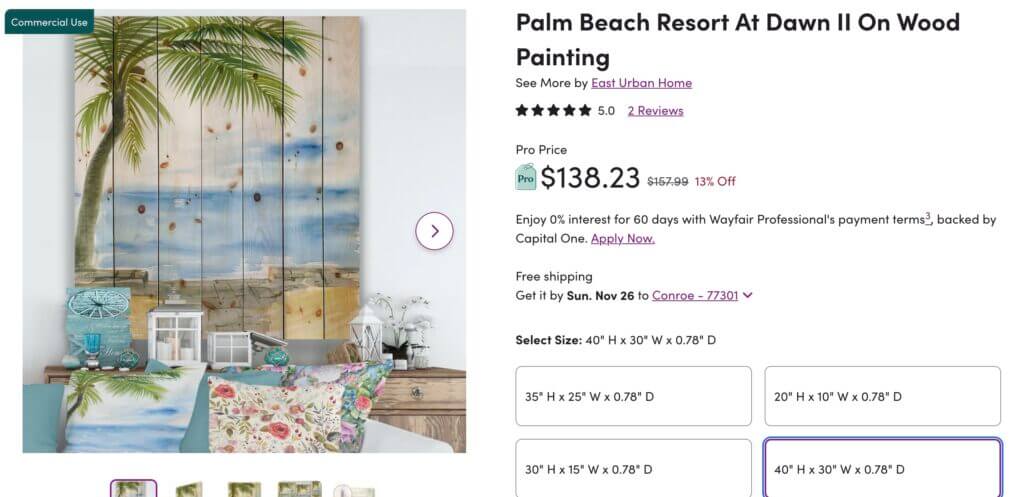Open the East Urban Home brand link
Image resolution: width=1024 pixels, height=497 pixels.
click(x=641, y=83)
